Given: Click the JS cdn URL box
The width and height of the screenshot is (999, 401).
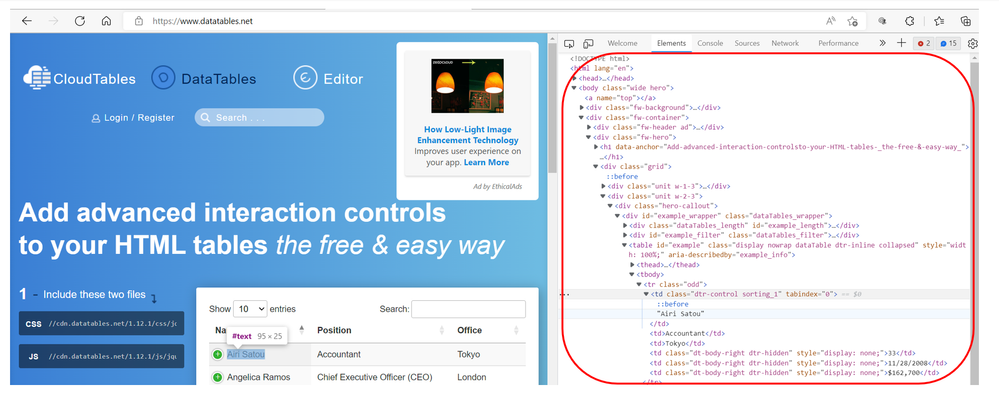Looking at the screenshot, I should tap(101, 356).
